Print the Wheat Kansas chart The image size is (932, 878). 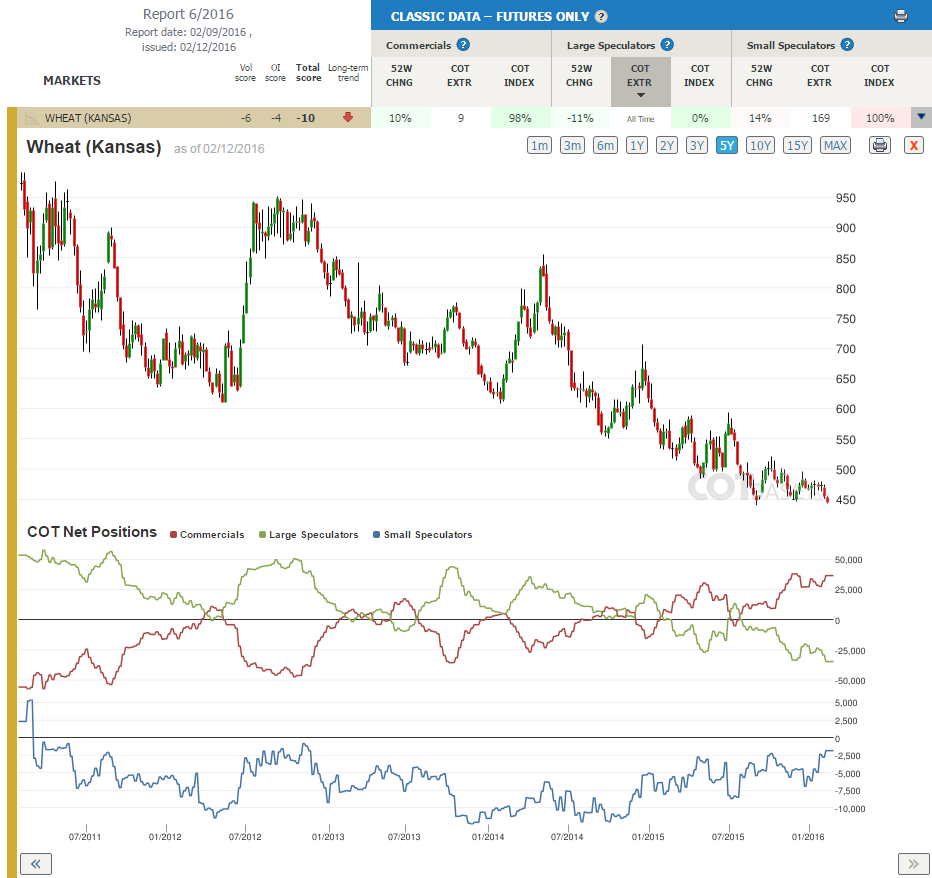(x=880, y=145)
